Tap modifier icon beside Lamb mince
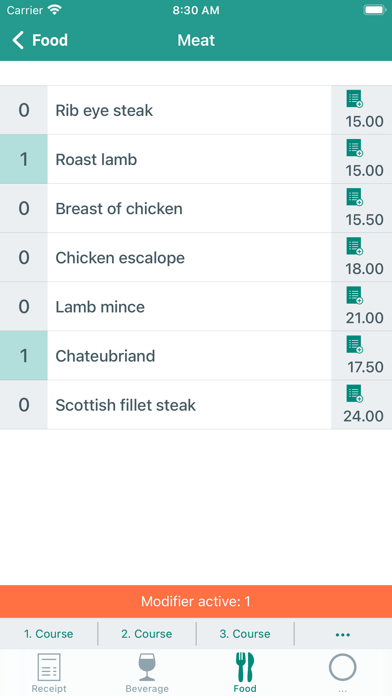Viewport: 392px width, 696px height. pos(355,296)
